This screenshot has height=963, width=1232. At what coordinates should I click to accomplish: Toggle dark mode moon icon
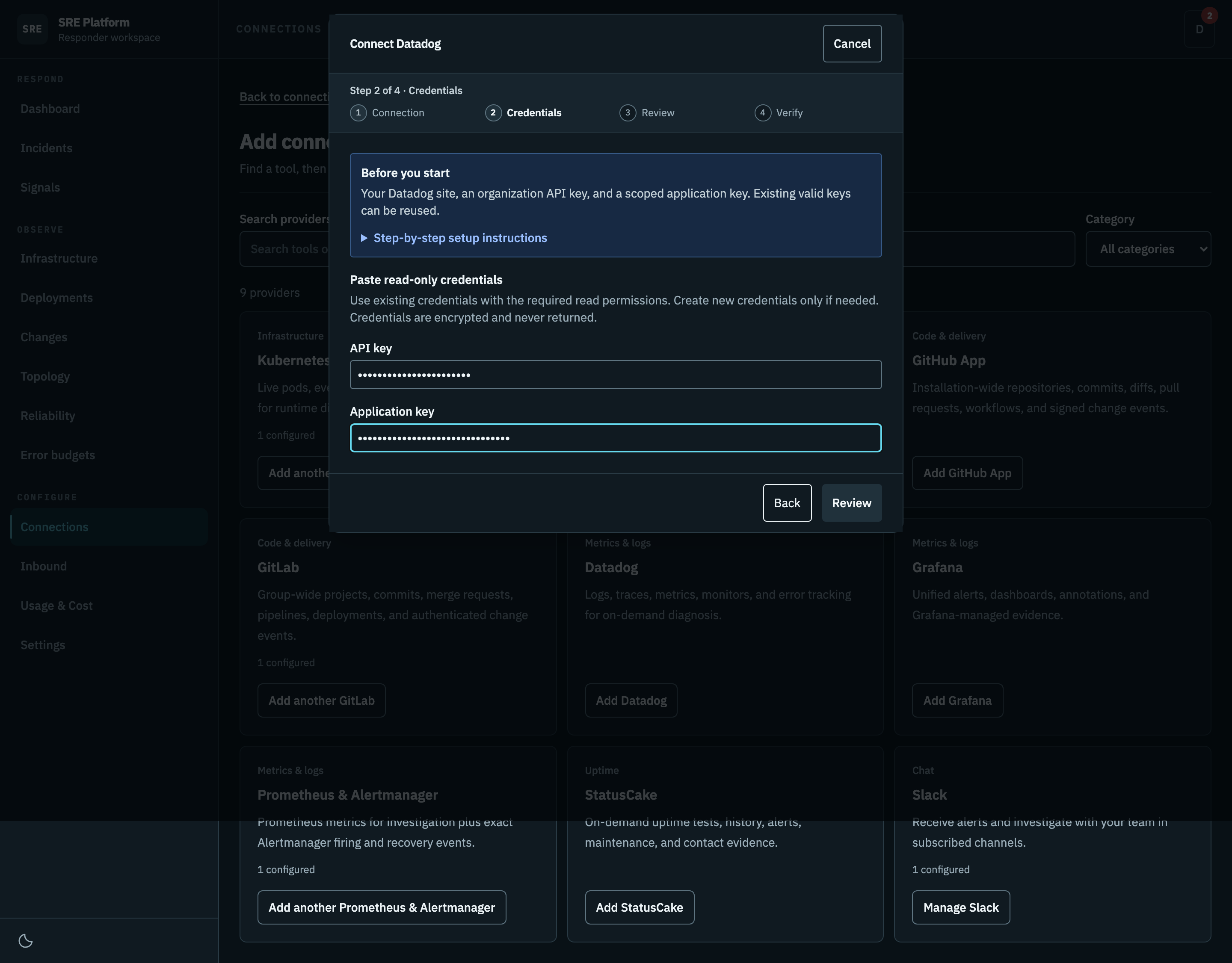click(x=26, y=940)
